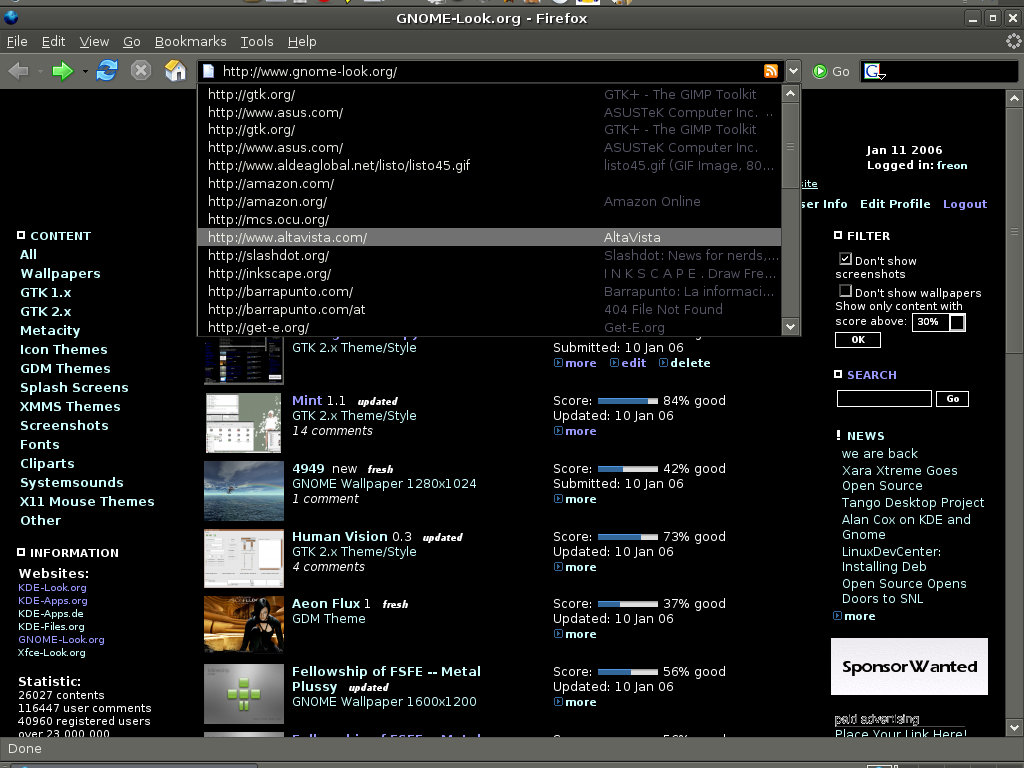The image size is (1024, 768).
Task: Click the Google search engine icon
Action: click(872, 71)
